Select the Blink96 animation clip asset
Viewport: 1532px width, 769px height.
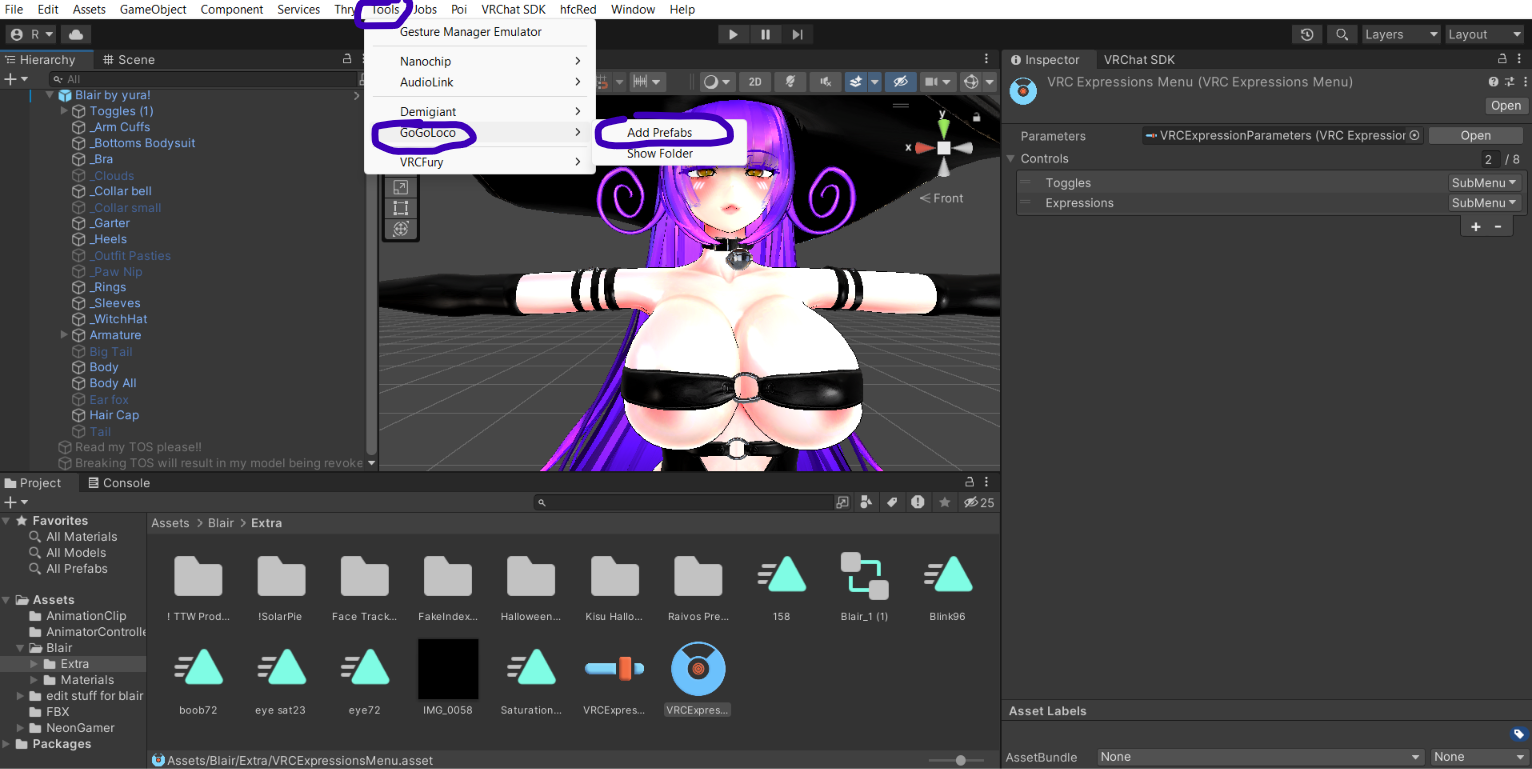coord(946,576)
